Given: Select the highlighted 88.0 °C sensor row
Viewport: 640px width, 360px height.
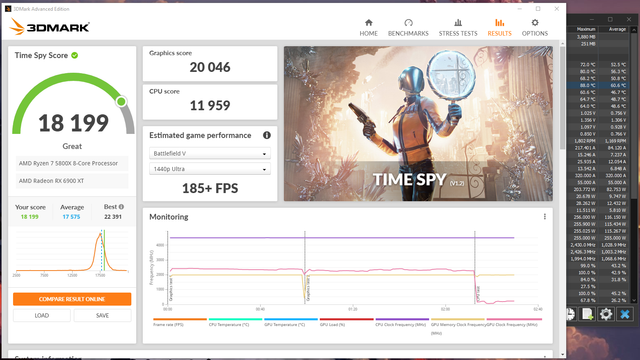Looking at the screenshot, I should [598, 85].
